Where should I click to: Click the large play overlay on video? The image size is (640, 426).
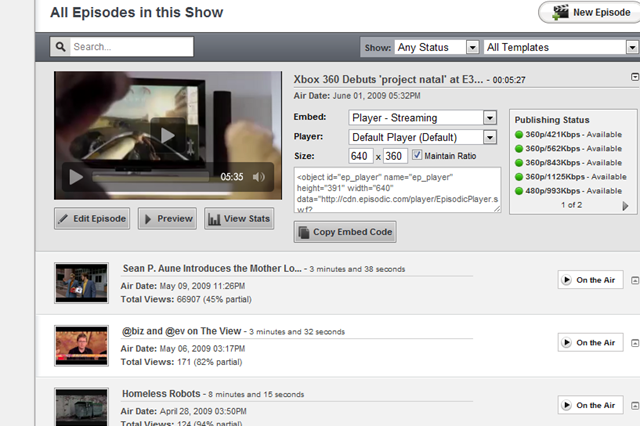coord(167,135)
